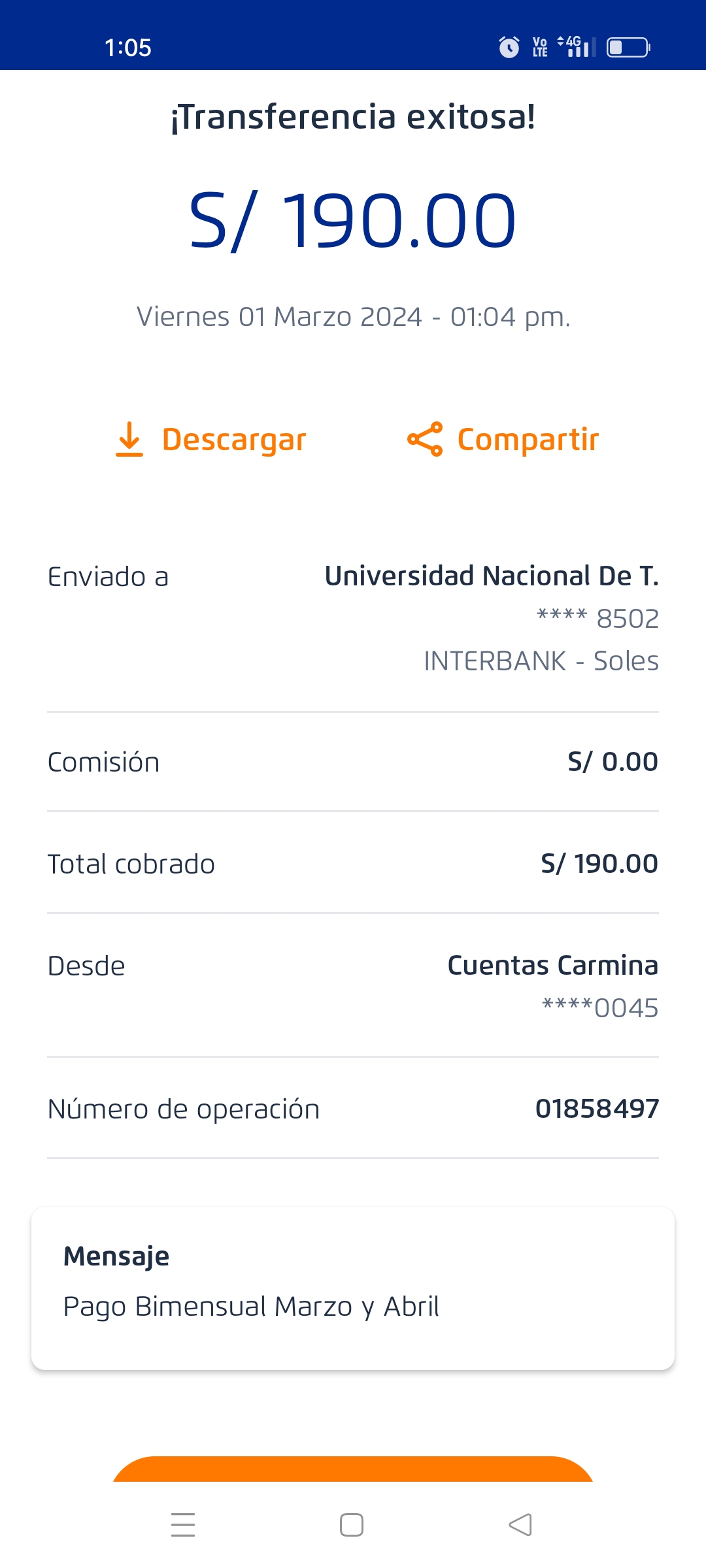
Task: Click the Descargar text link
Action: tap(234, 440)
